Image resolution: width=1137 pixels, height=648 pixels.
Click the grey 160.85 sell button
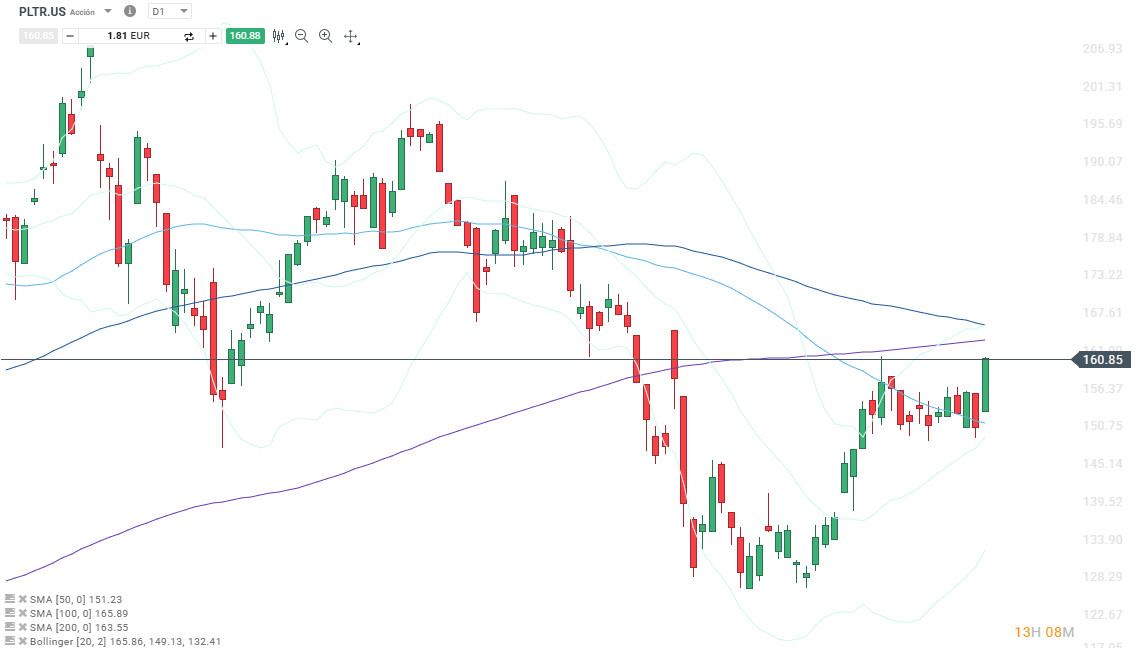38,35
